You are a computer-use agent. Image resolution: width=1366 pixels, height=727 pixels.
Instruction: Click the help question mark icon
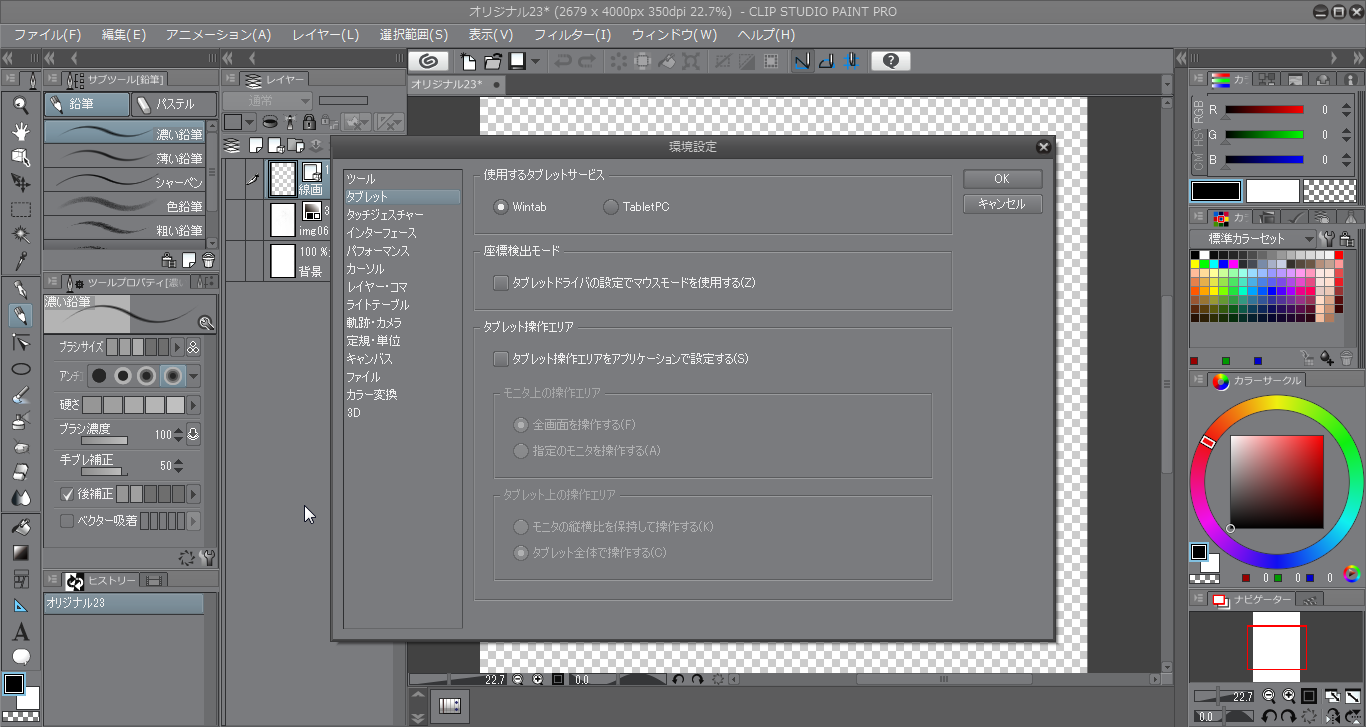coord(890,61)
